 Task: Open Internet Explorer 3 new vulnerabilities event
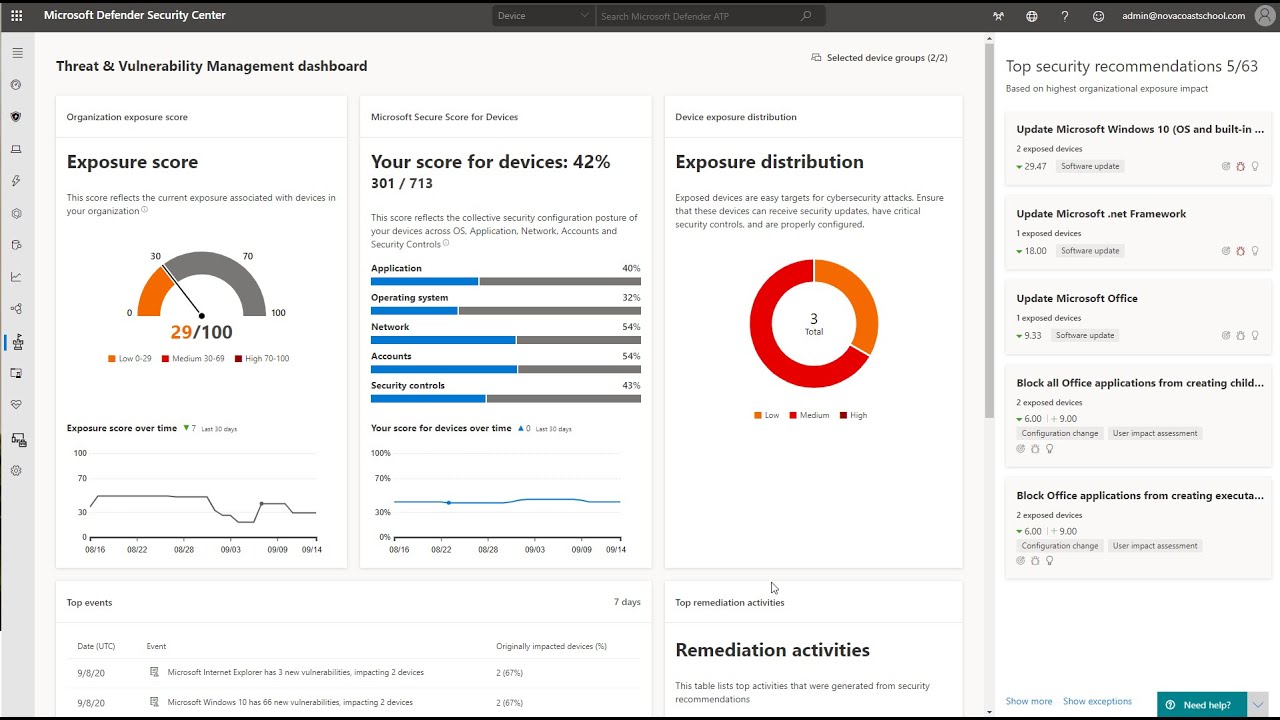point(295,672)
